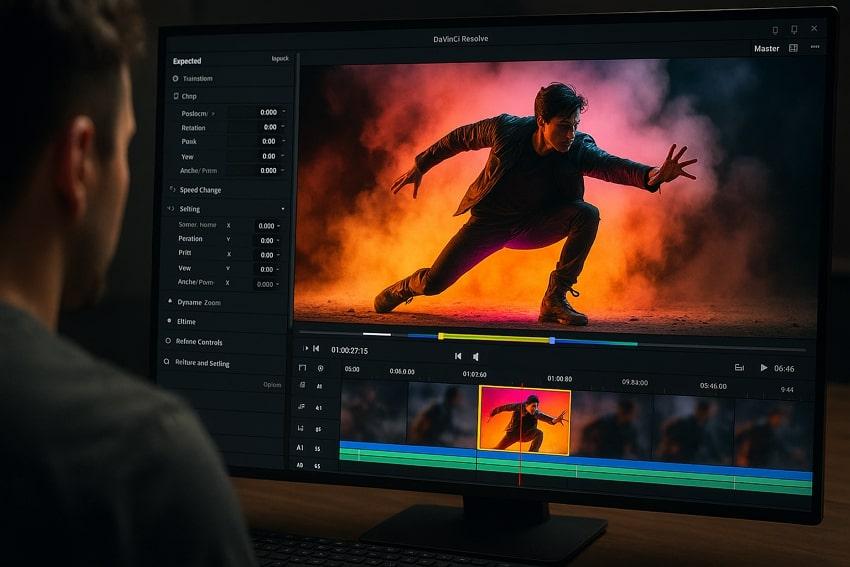The height and width of the screenshot is (567, 850).
Task: Mute audio with the speaker icon
Action: pyautogui.click(x=475, y=357)
